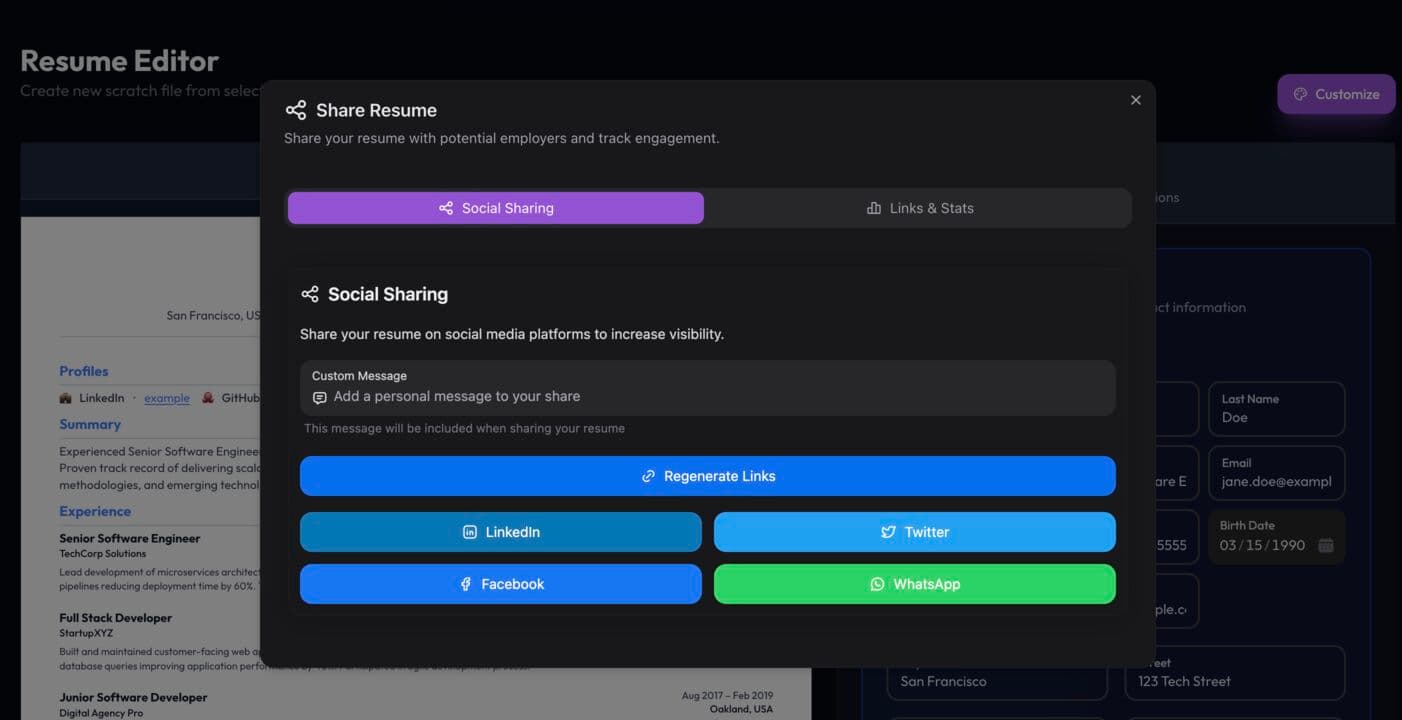Click the LinkedIn icon on the blue share button
The width and height of the screenshot is (1402, 720).
[470, 532]
